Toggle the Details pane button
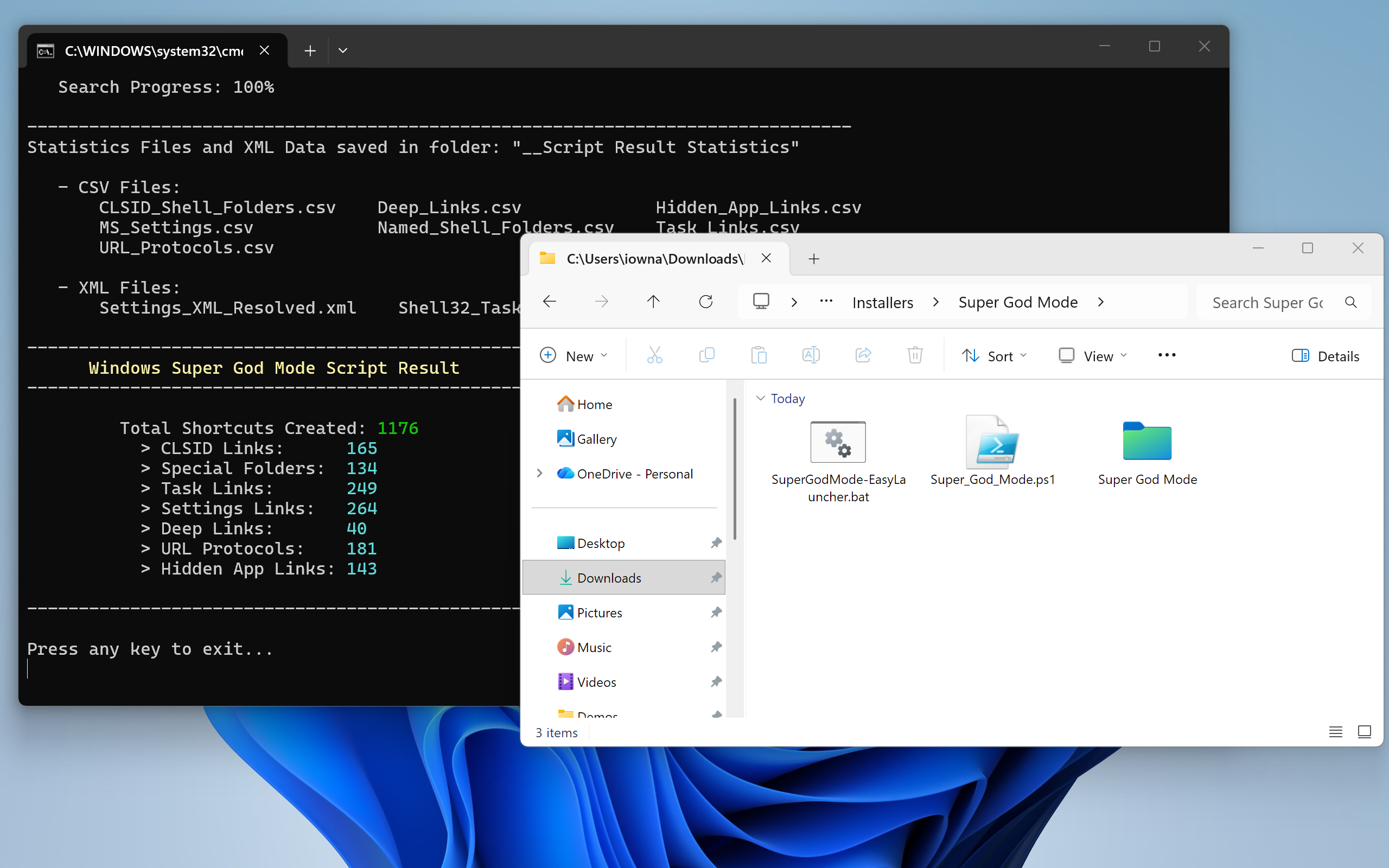 (1326, 356)
